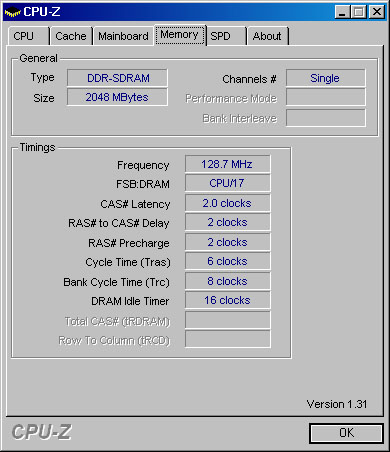The width and height of the screenshot is (390, 452).
Task: Click the FSB:DRAM label
Action: pyautogui.click(x=143, y=184)
